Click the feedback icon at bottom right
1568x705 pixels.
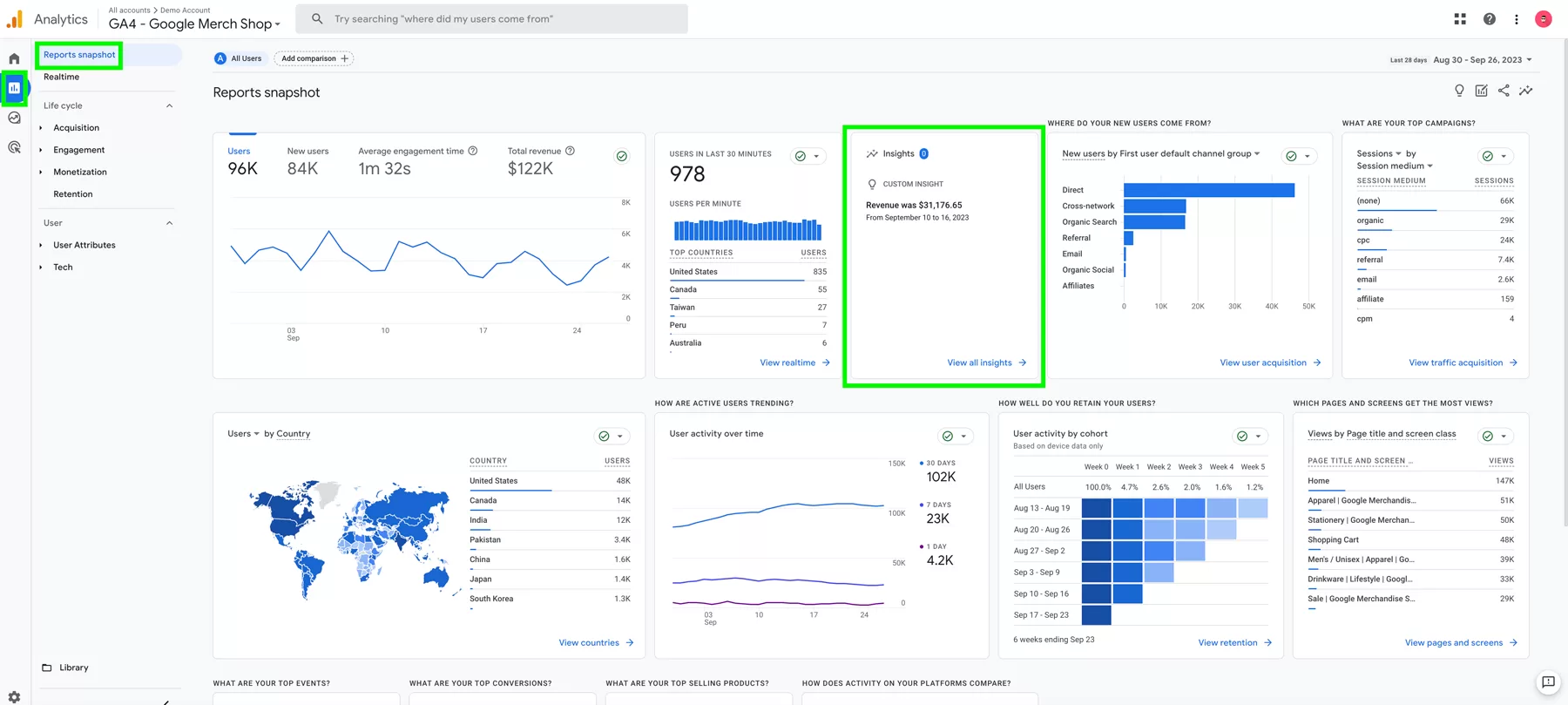click(x=1548, y=682)
